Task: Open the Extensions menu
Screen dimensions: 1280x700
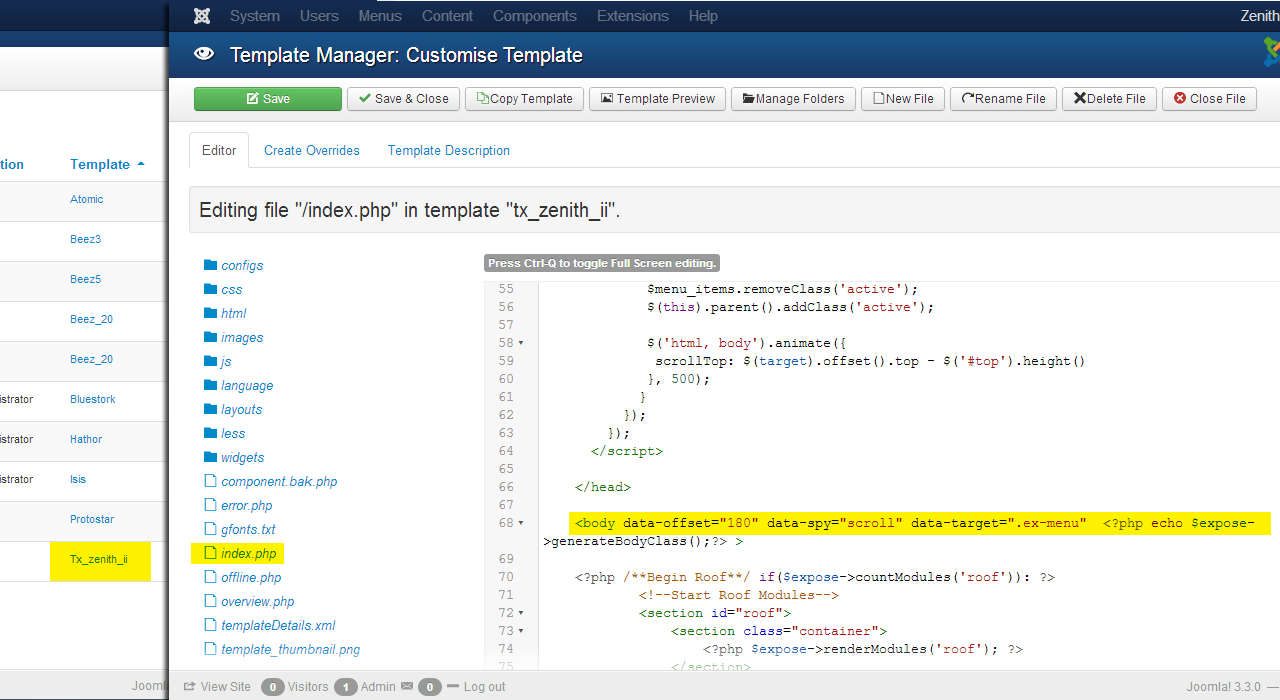Action: (632, 15)
